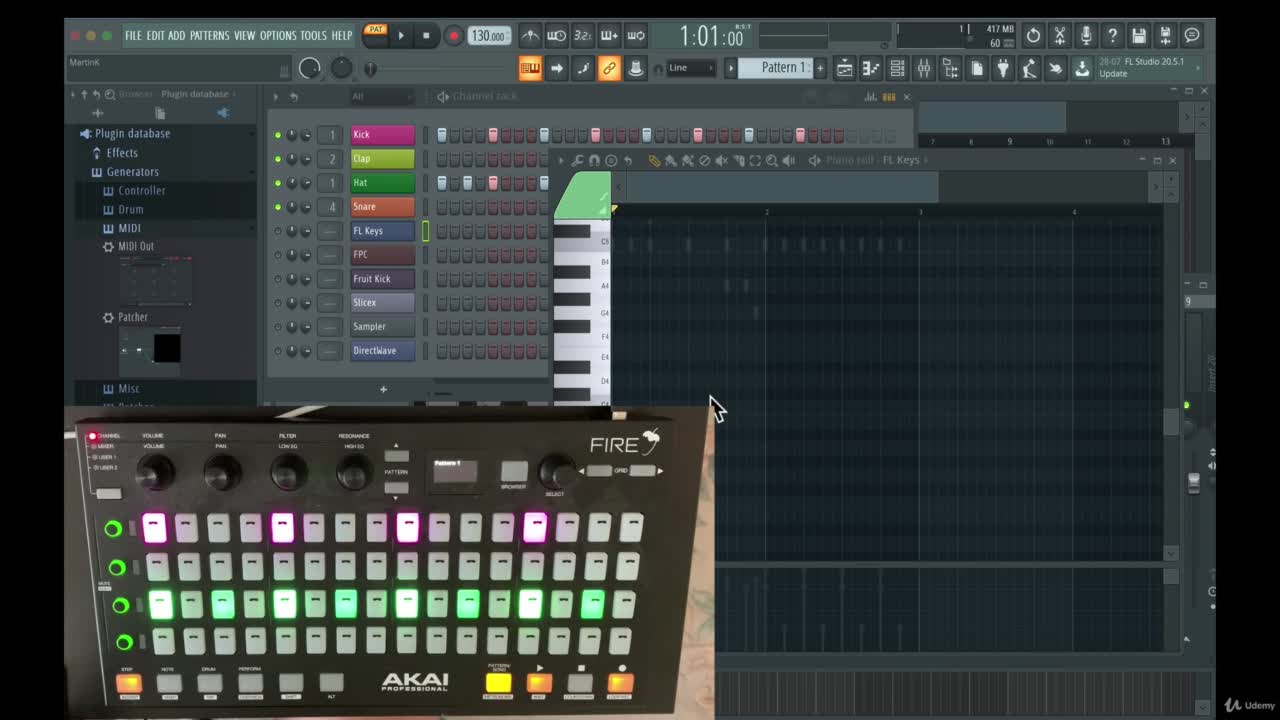Open the EDIT menu
The width and height of the screenshot is (1280, 720).
(x=155, y=36)
